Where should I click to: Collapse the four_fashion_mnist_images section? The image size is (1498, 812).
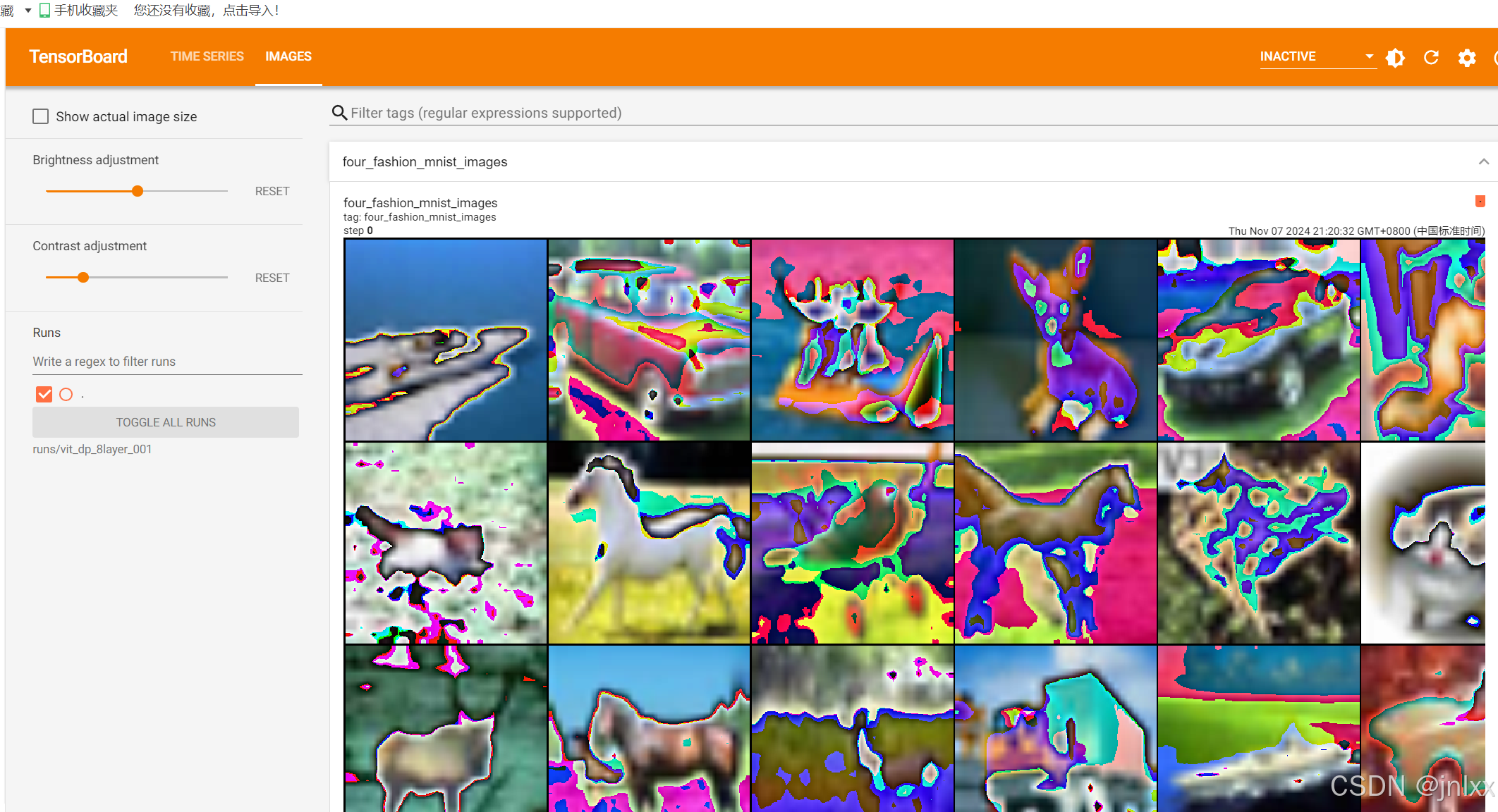click(x=1483, y=161)
